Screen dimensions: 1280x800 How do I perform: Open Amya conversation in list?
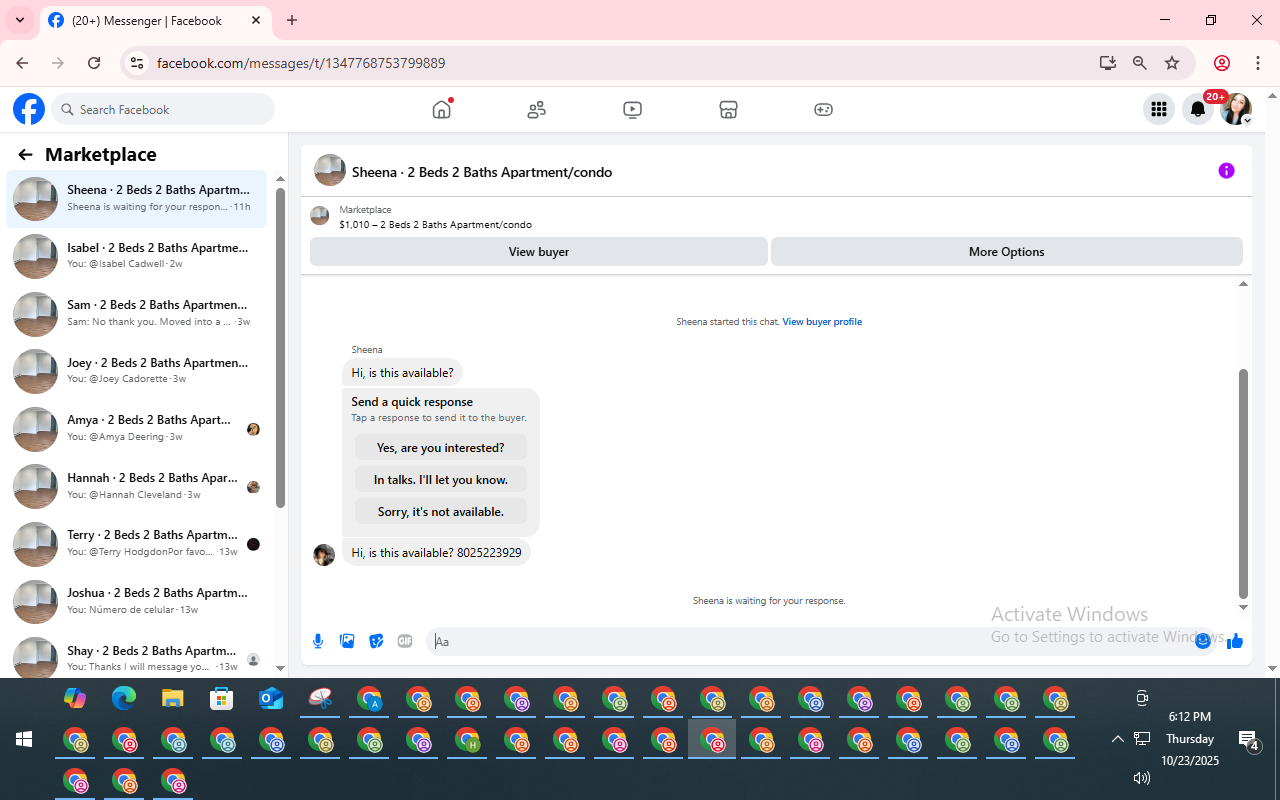tap(137, 429)
